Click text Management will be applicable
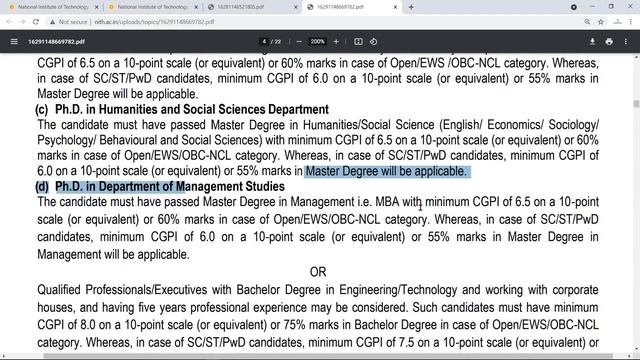Viewport: 640px width, 360px height. click(x=113, y=255)
